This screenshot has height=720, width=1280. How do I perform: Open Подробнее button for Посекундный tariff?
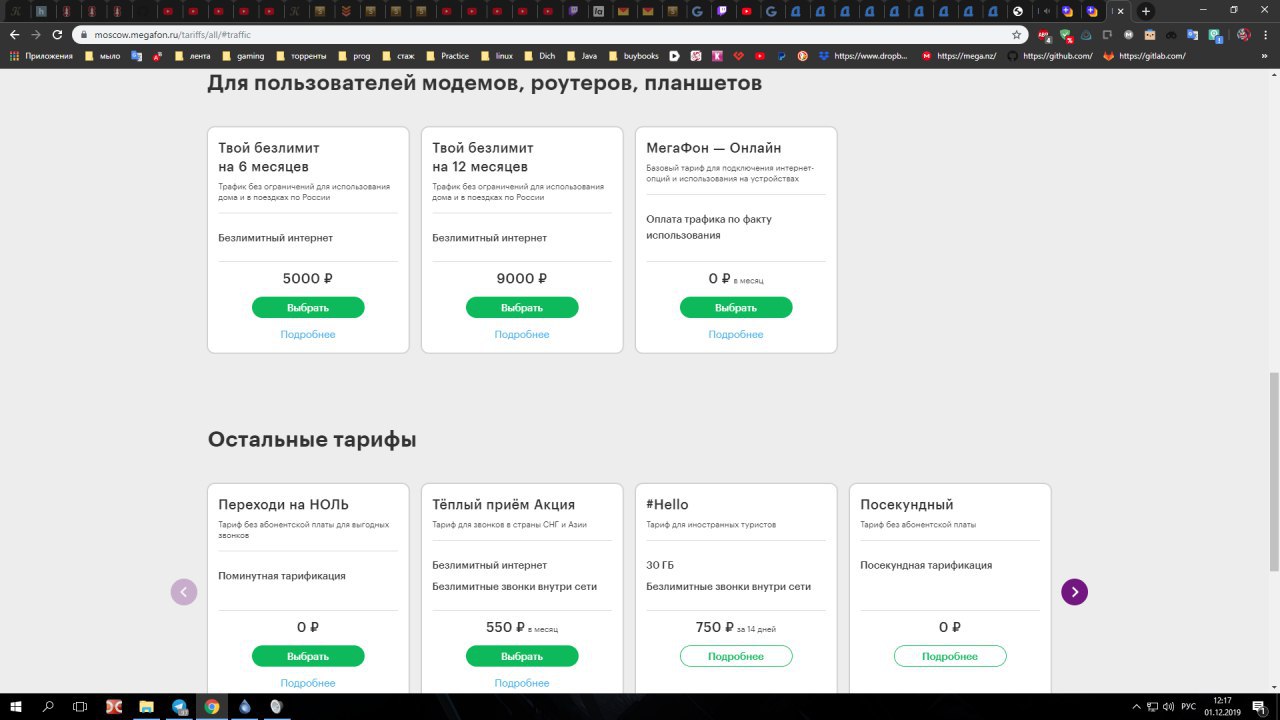(x=950, y=656)
